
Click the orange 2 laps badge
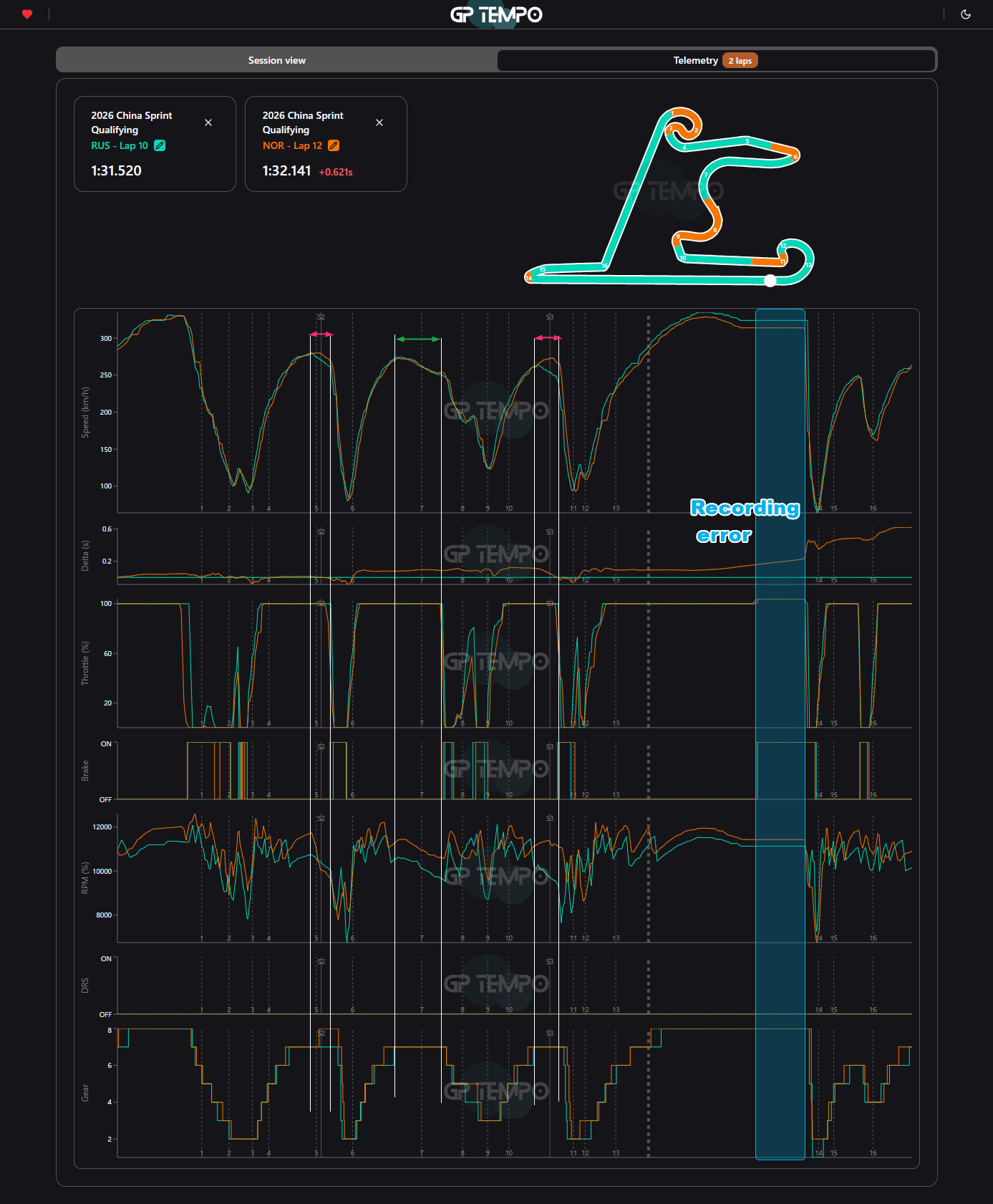pyautogui.click(x=740, y=61)
